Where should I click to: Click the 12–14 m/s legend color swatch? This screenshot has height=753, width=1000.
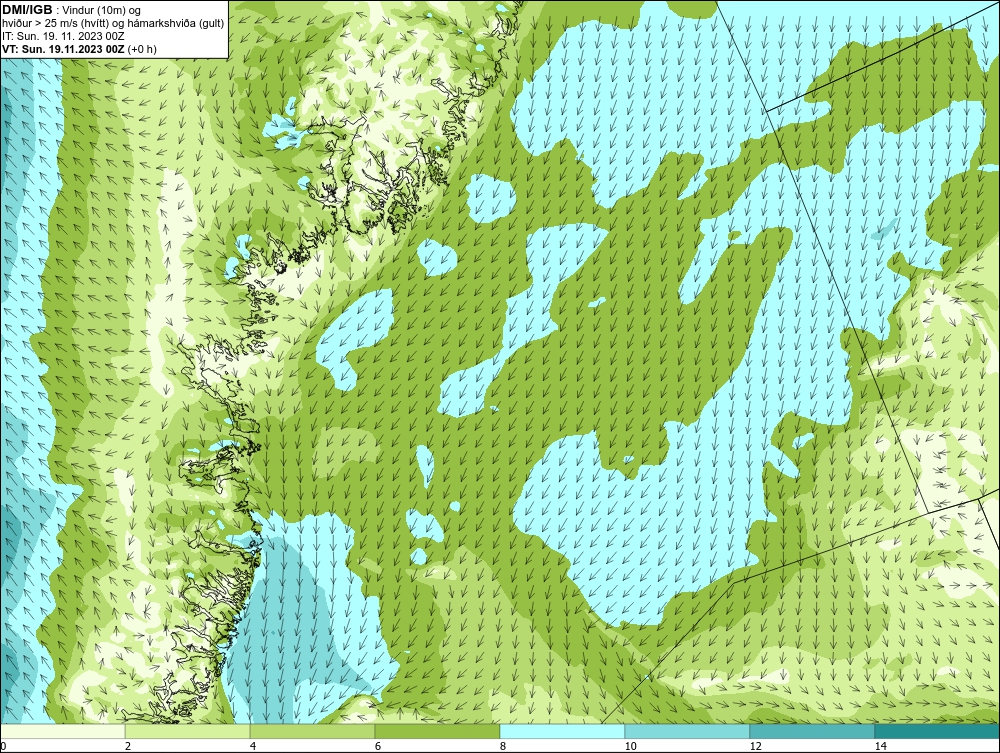pos(812,731)
